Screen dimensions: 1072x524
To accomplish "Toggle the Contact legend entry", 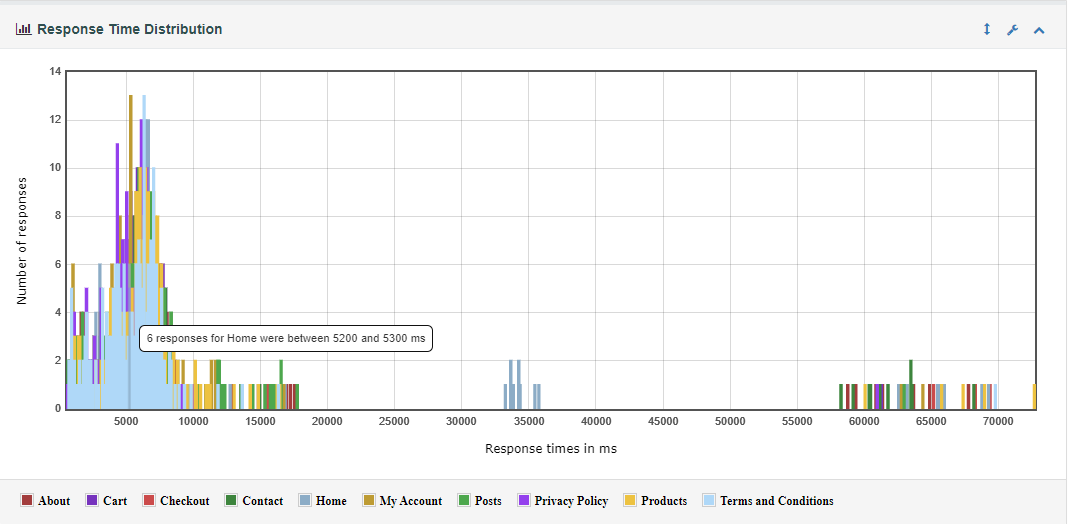I will (263, 501).
